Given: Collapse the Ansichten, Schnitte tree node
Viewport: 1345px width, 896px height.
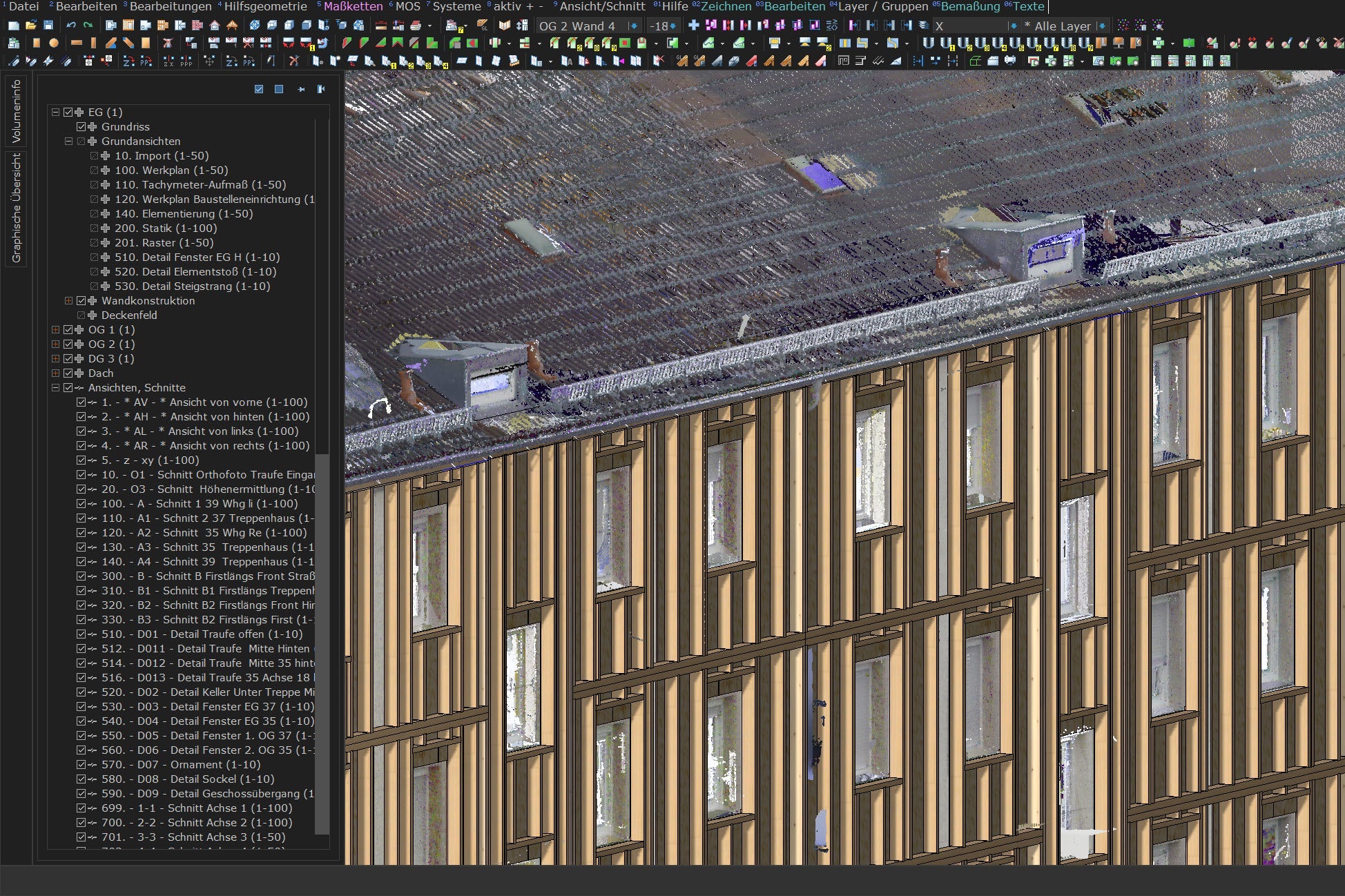Looking at the screenshot, I should (55, 388).
